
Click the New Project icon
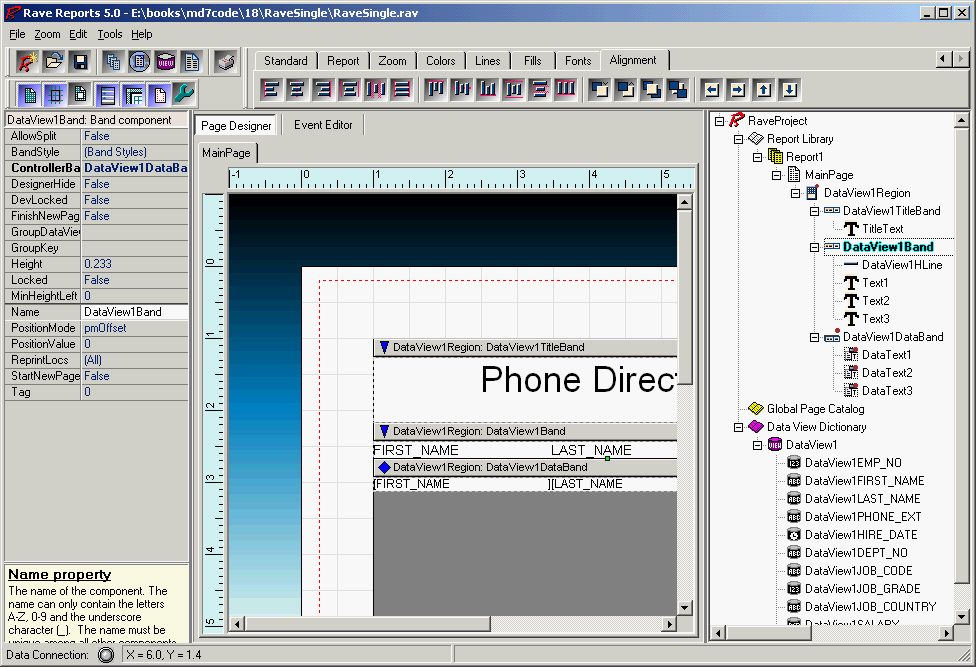pyautogui.click(x=27, y=61)
